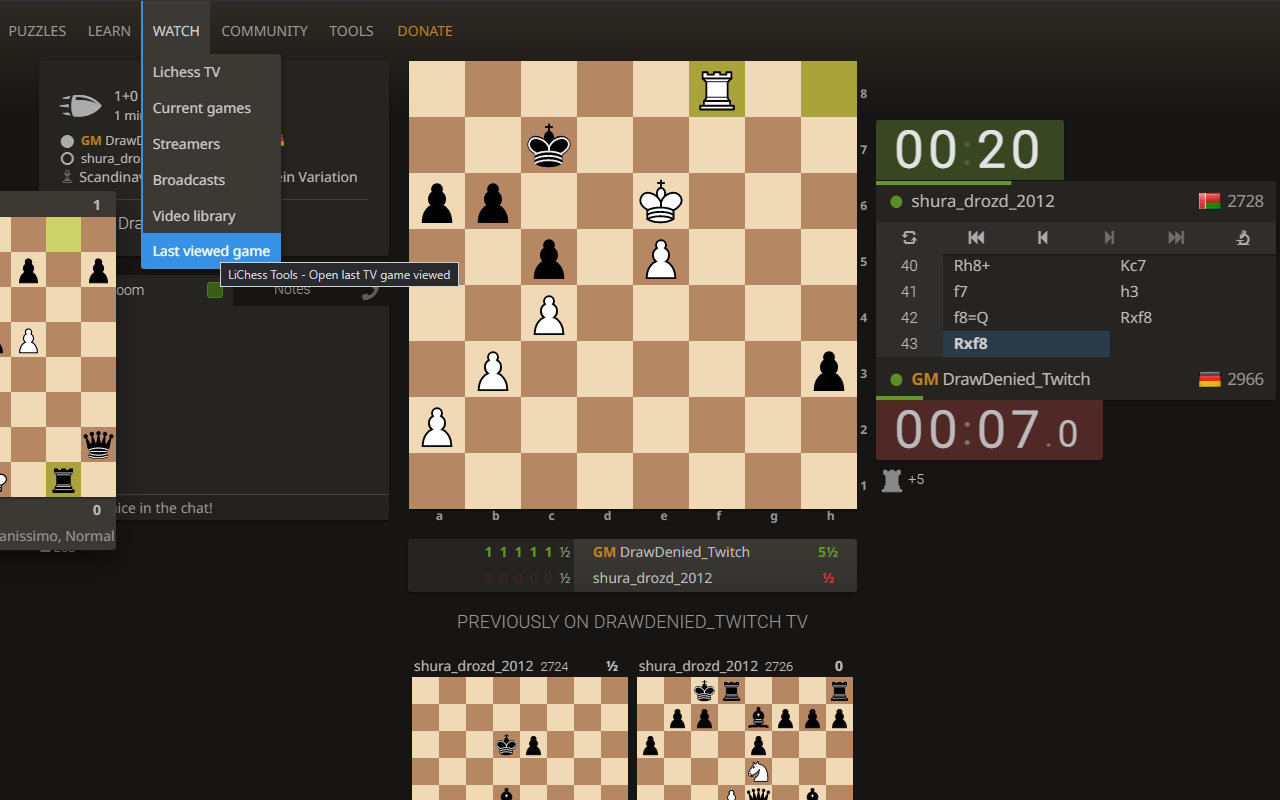The height and width of the screenshot is (800, 1280).
Task: Click the Donate link
Action: (x=424, y=30)
